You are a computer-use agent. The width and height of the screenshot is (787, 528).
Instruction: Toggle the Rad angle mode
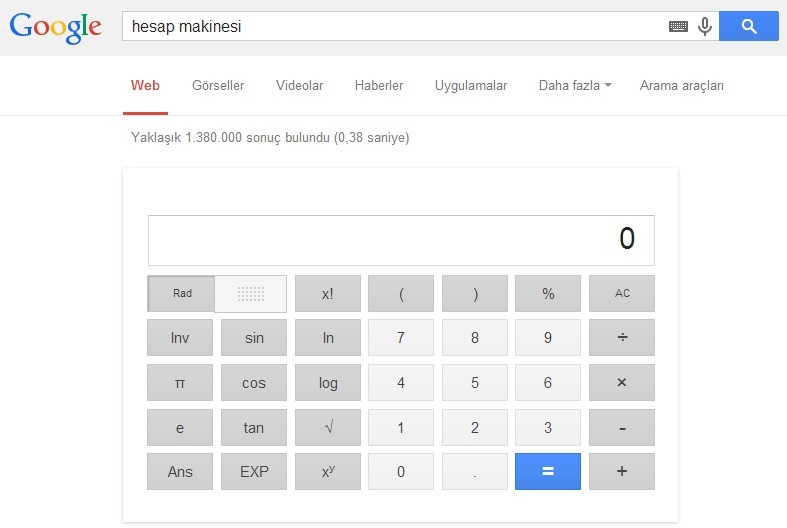pos(182,293)
